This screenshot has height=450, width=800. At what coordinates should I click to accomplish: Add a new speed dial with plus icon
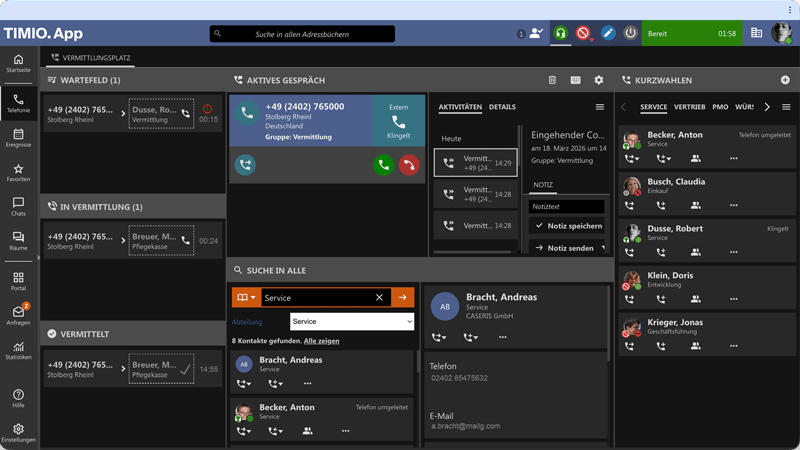tap(786, 80)
